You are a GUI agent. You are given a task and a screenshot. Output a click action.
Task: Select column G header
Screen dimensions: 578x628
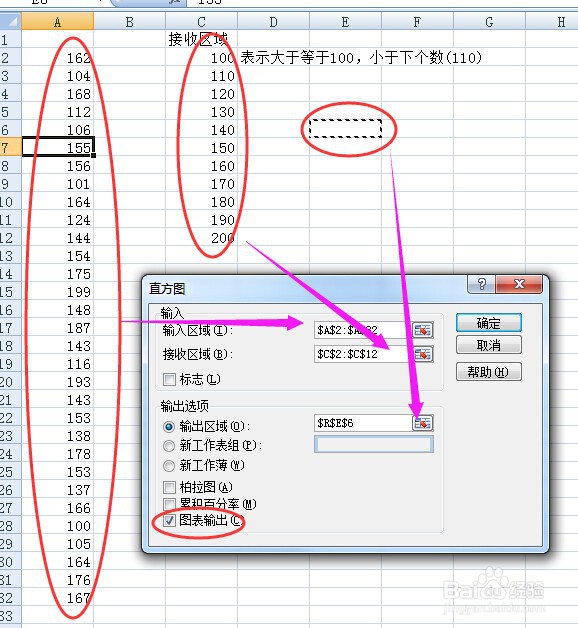click(489, 22)
